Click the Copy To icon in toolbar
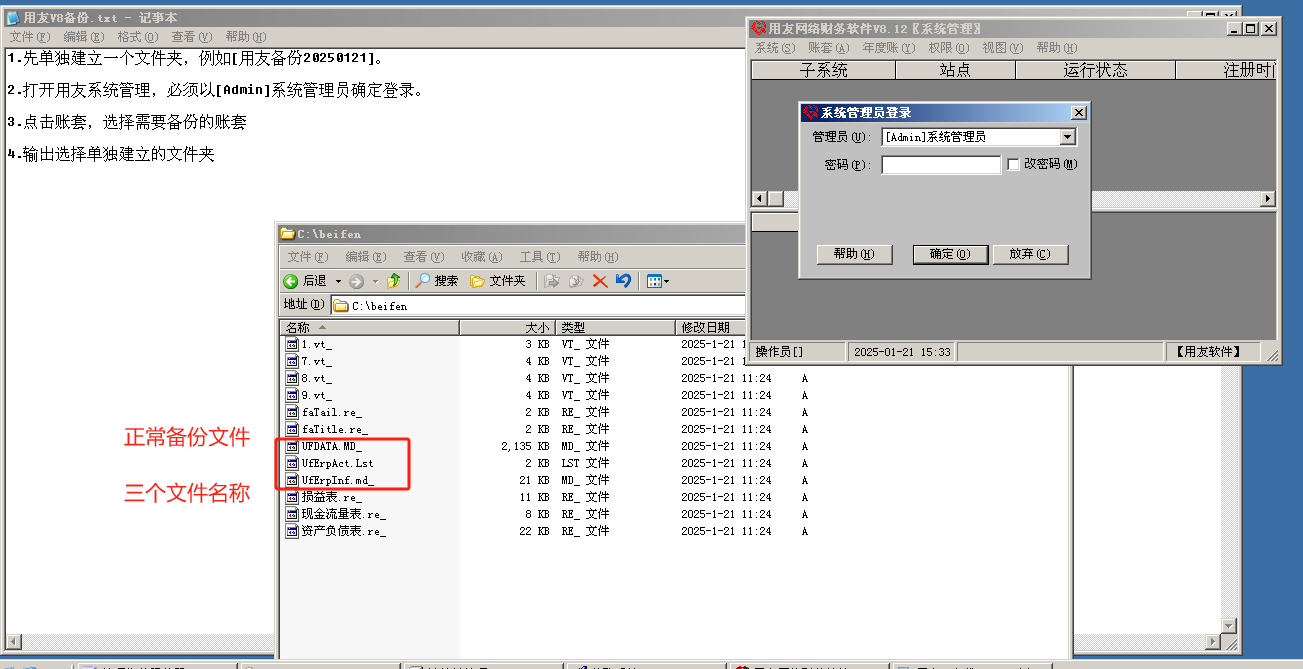 (x=575, y=281)
